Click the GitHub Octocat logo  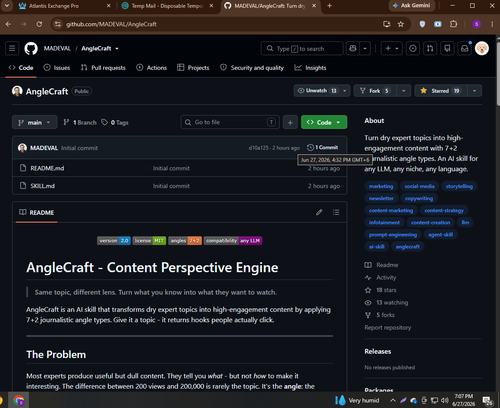pos(31,49)
